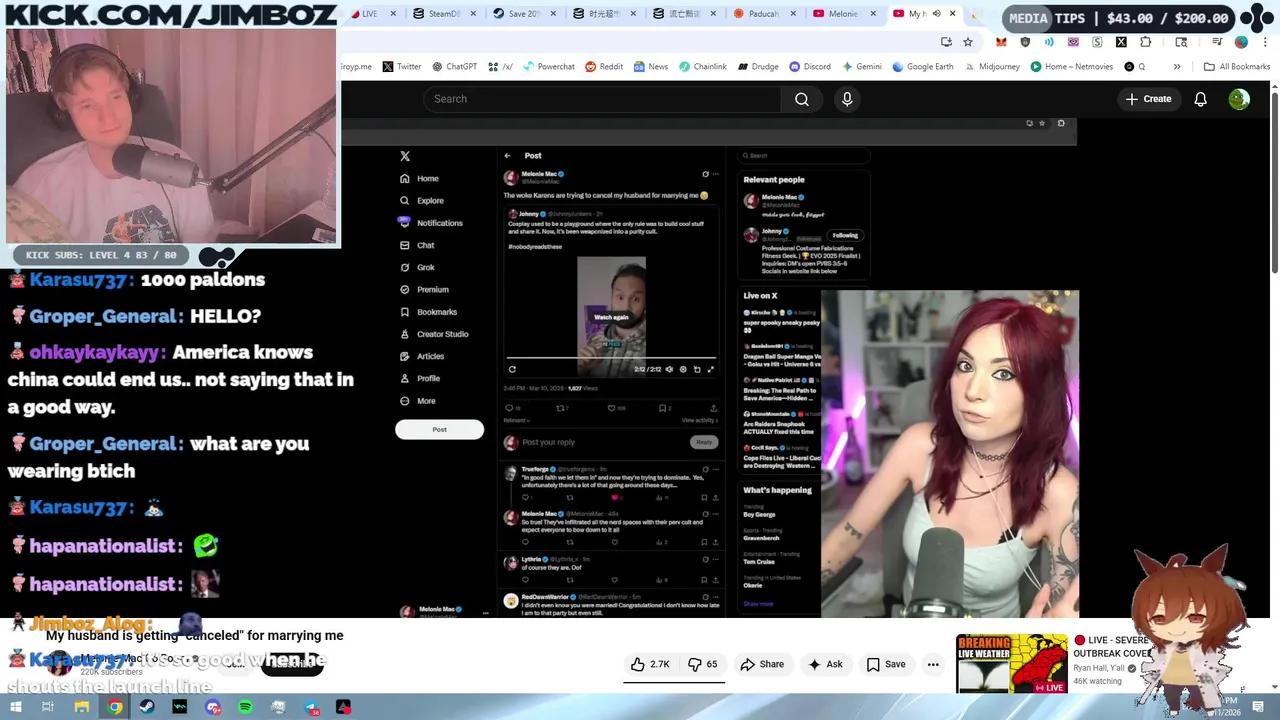
Task: Expand the bookmarks overflow chevron
Action: (x=1177, y=67)
